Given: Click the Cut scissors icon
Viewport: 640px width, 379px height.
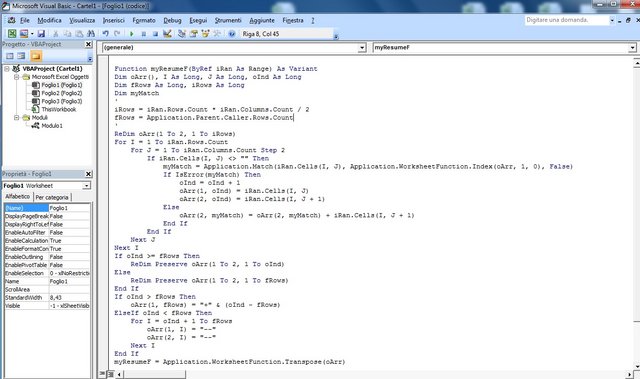Looking at the screenshot, I should pos(56,34).
